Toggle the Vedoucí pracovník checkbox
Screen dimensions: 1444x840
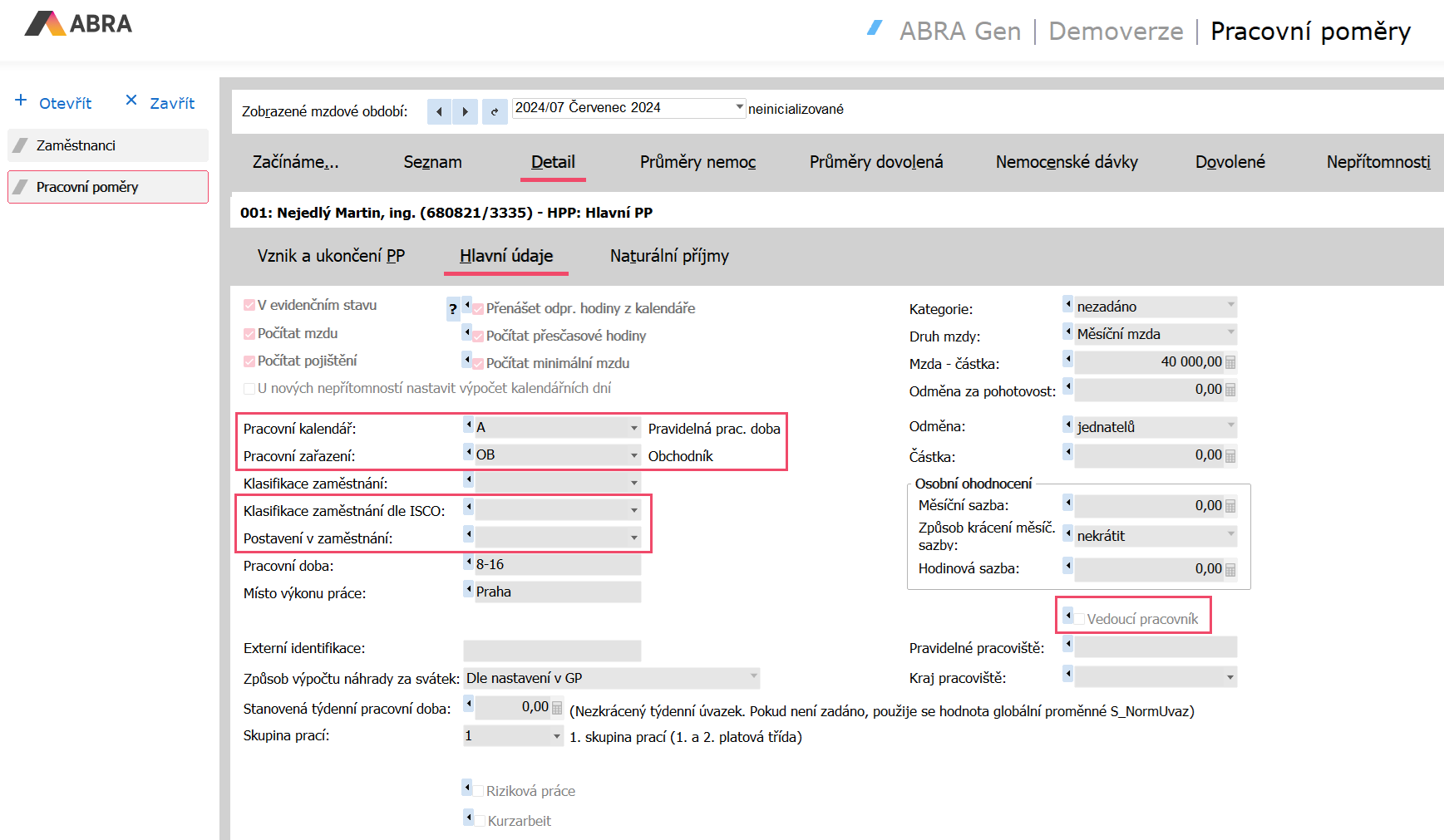(x=1080, y=619)
